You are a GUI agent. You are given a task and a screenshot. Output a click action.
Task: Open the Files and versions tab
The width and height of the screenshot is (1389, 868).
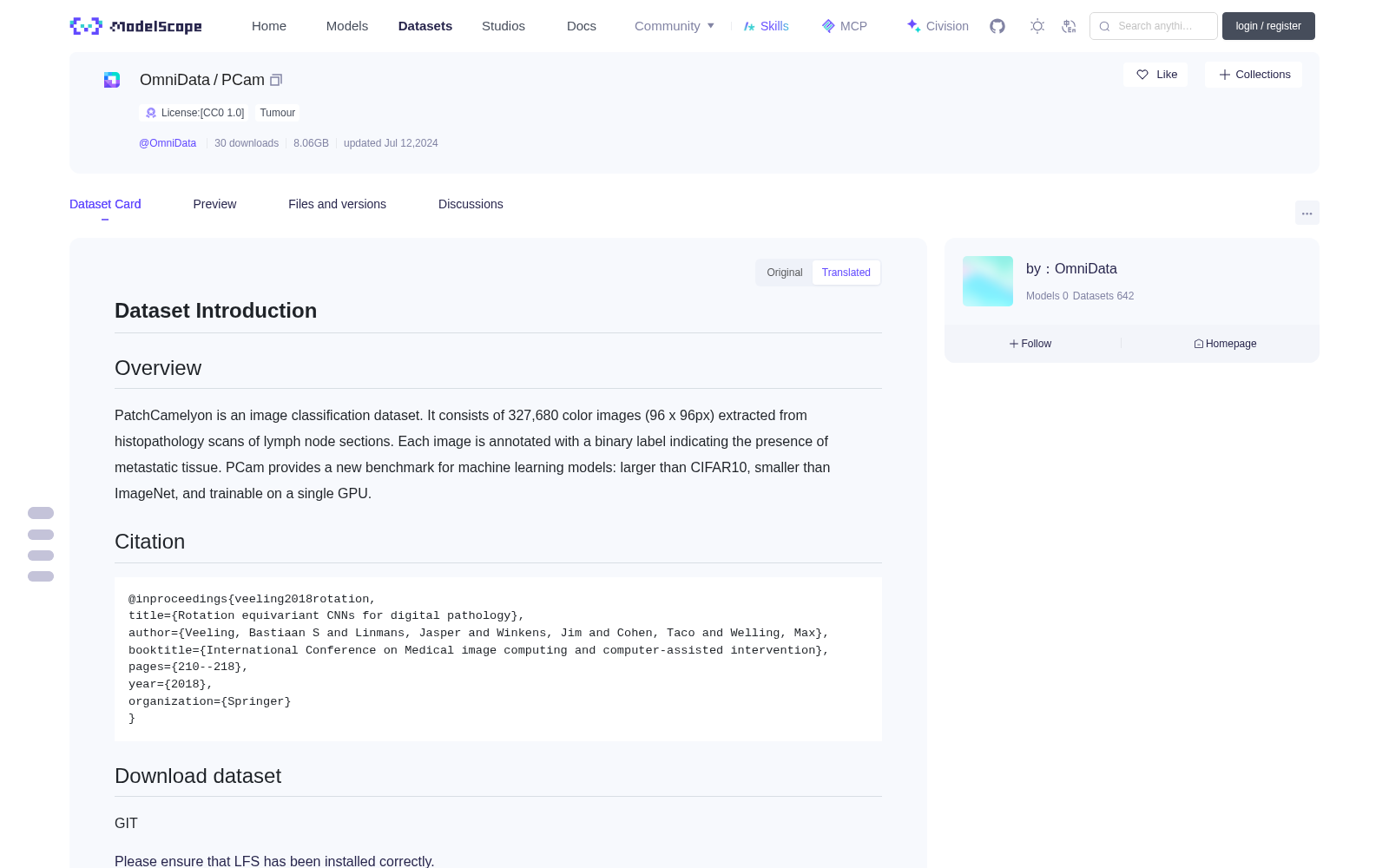337,204
